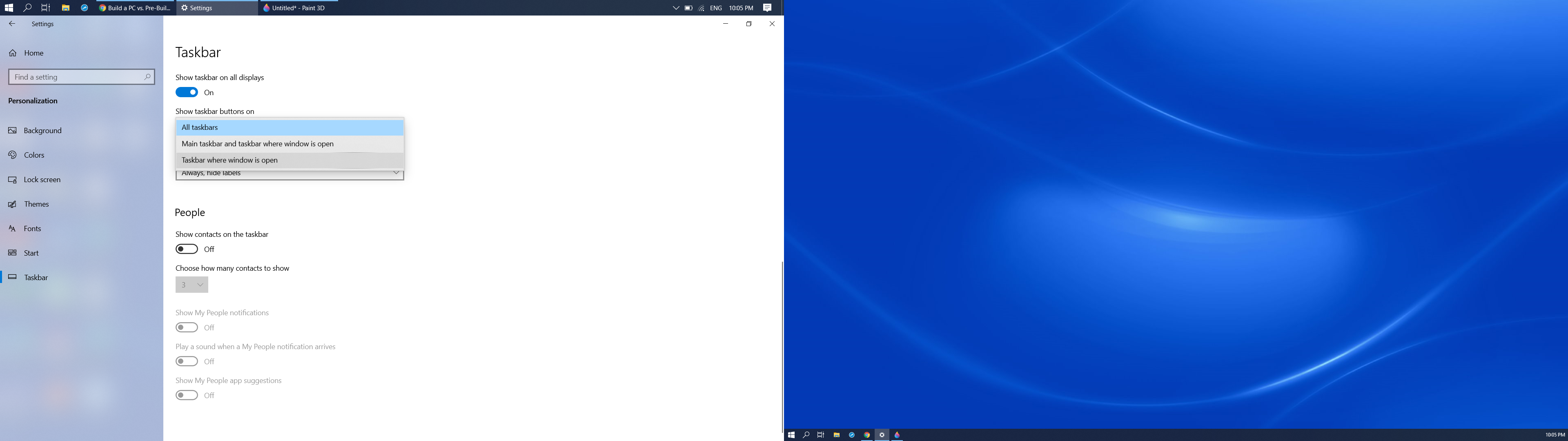Click the Personalization heading in the sidebar
Screen dimensions: 1568x441
point(33,101)
